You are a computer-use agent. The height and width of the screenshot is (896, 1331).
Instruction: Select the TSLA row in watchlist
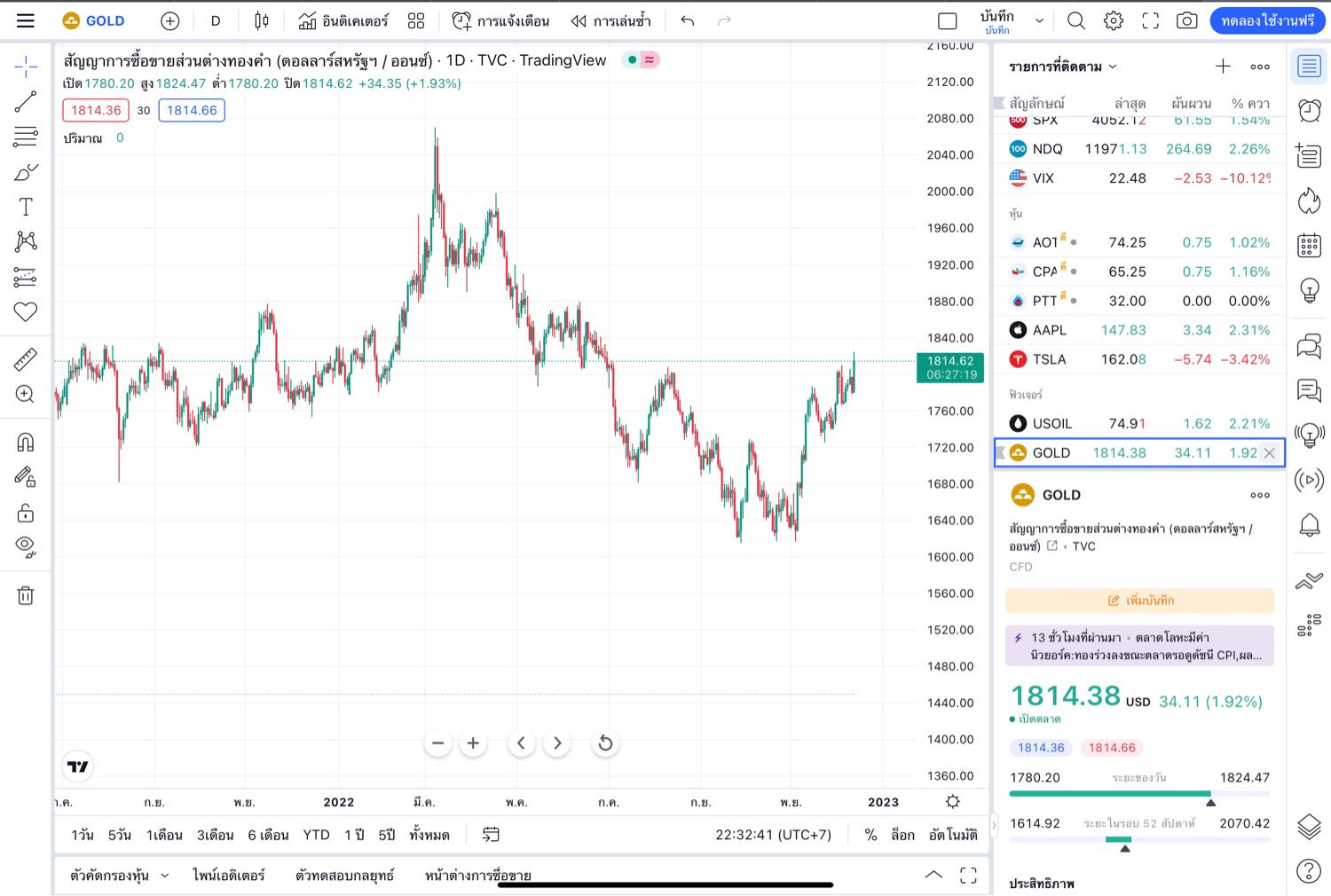[1139, 359]
